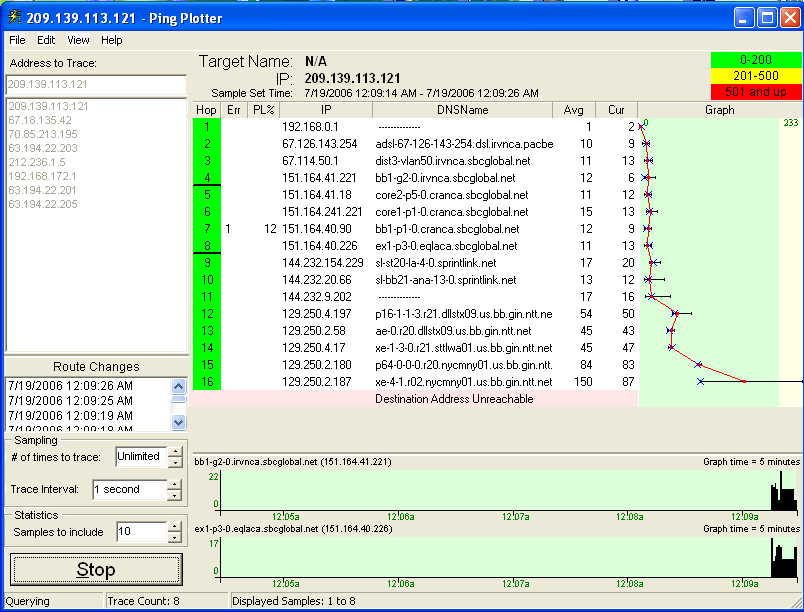Viewport: 804px width, 612px height.
Task: Click the green 0-200 legend swatch
Action: [756, 60]
